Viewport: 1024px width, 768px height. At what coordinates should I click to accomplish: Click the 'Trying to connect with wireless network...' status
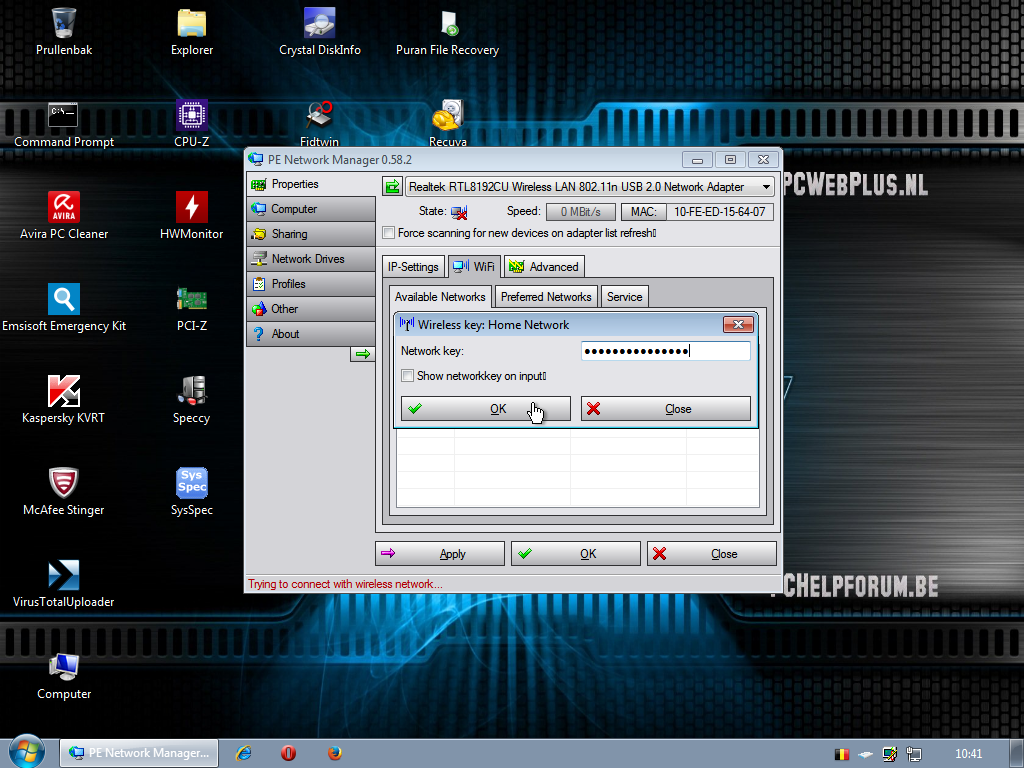[x=345, y=584]
